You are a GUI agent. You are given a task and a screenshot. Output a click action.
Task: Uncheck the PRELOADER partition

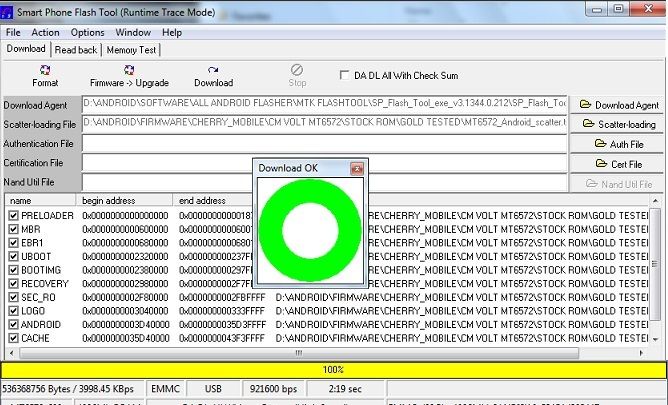tap(13, 215)
